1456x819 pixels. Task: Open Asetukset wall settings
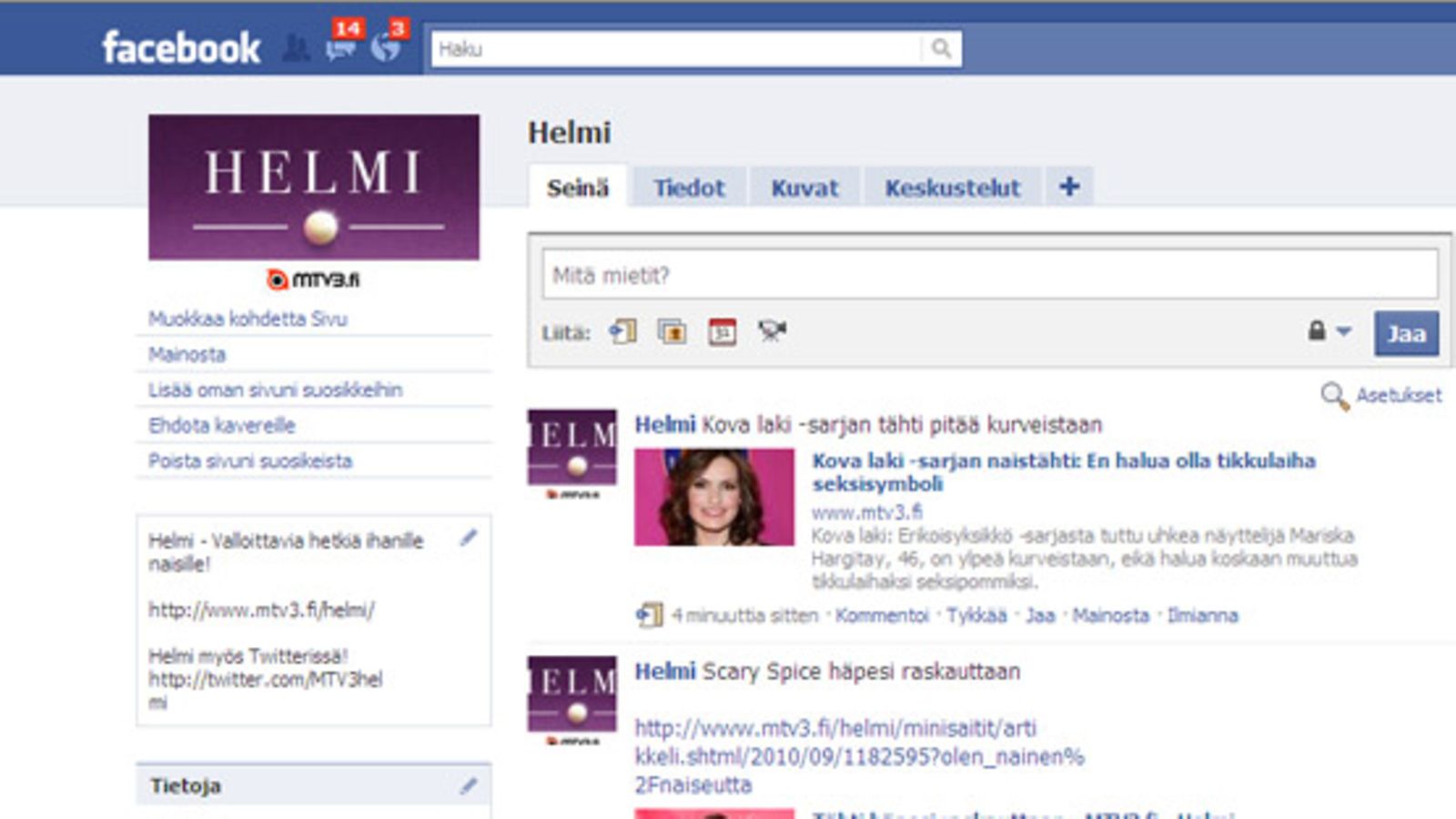tap(1399, 395)
